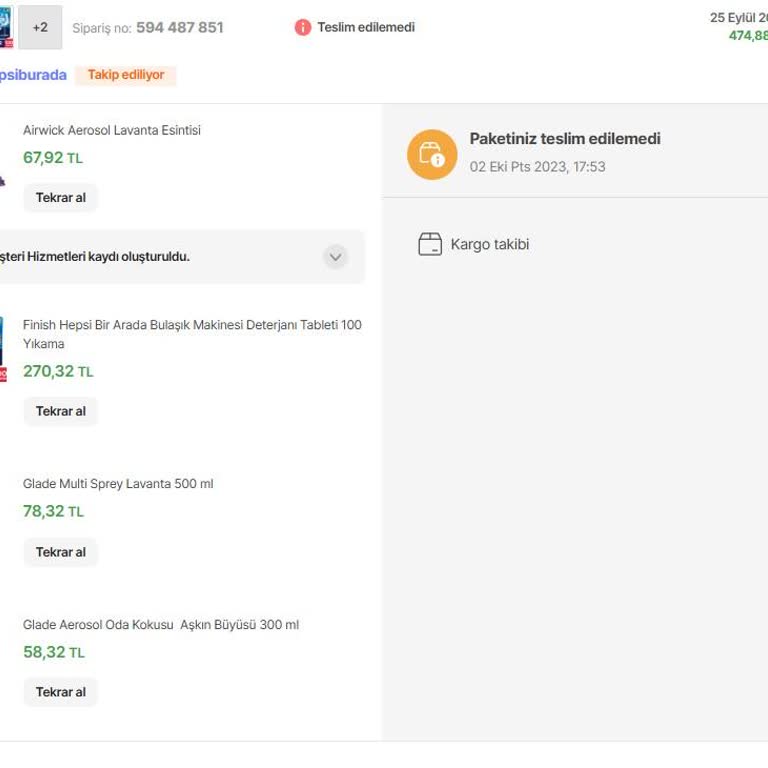Screen dimensions: 768x768
Task: Click the Kargo takibi box icon
Action: [x=430, y=244]
